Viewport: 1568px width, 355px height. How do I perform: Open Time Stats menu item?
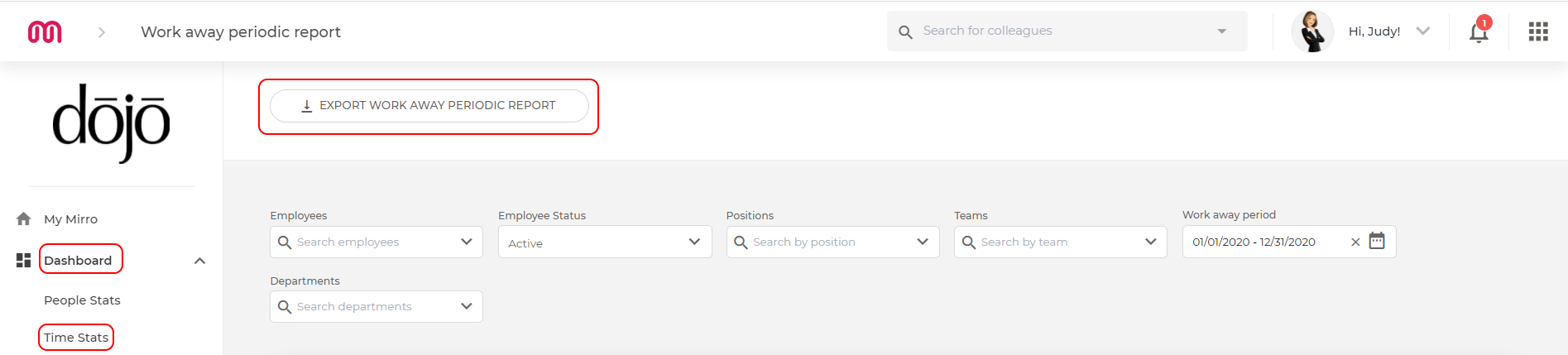pyautogui.click(x=76, y=338)
